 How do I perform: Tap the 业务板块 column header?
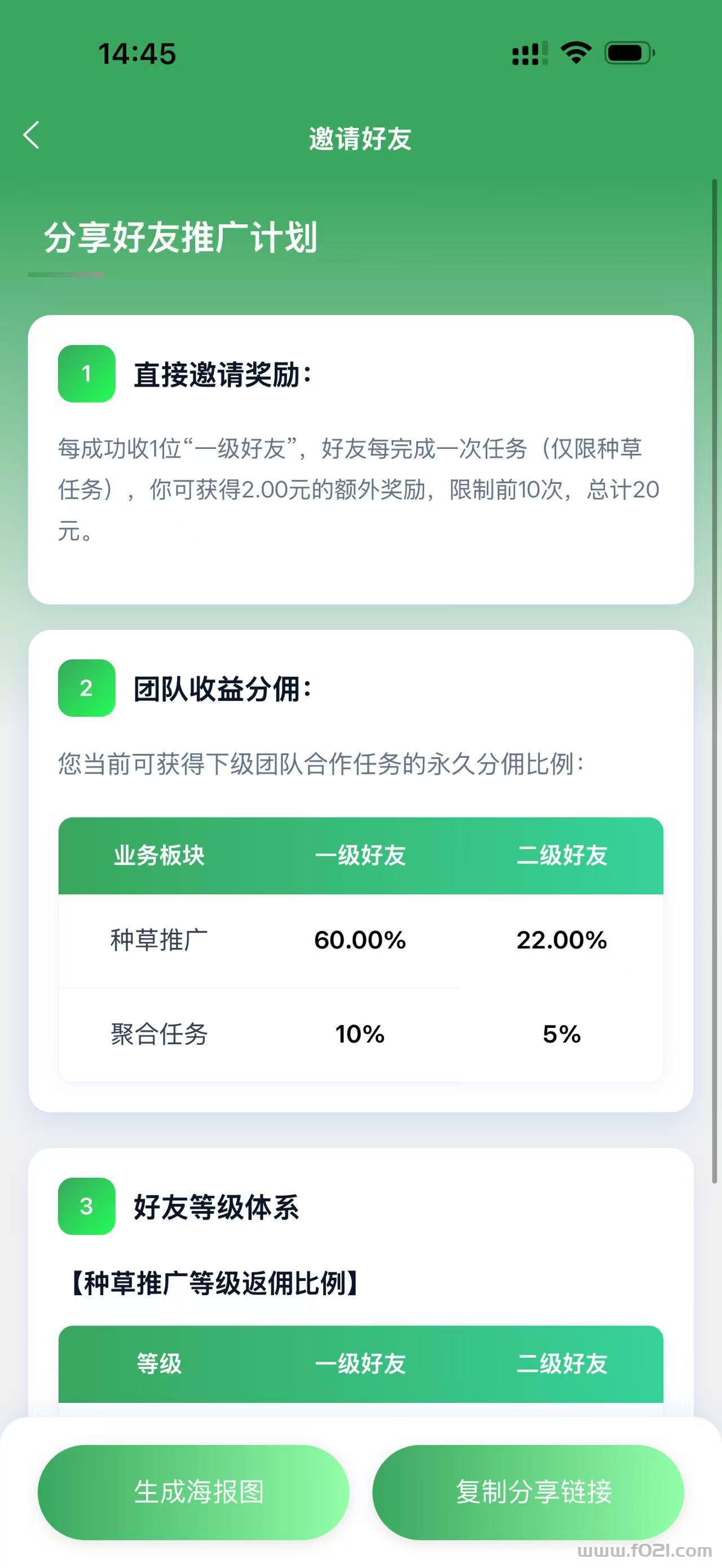(159, 855)
